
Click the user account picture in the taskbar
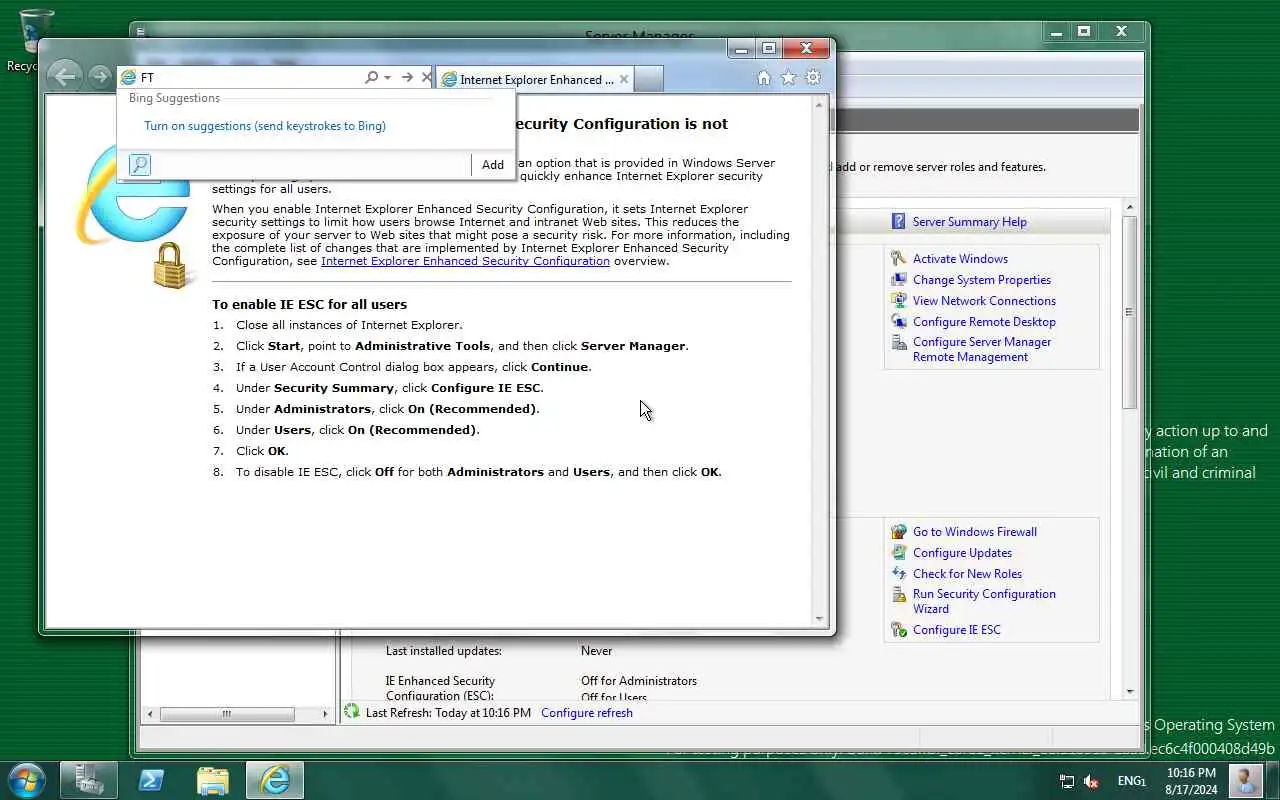coord(1245,780)
